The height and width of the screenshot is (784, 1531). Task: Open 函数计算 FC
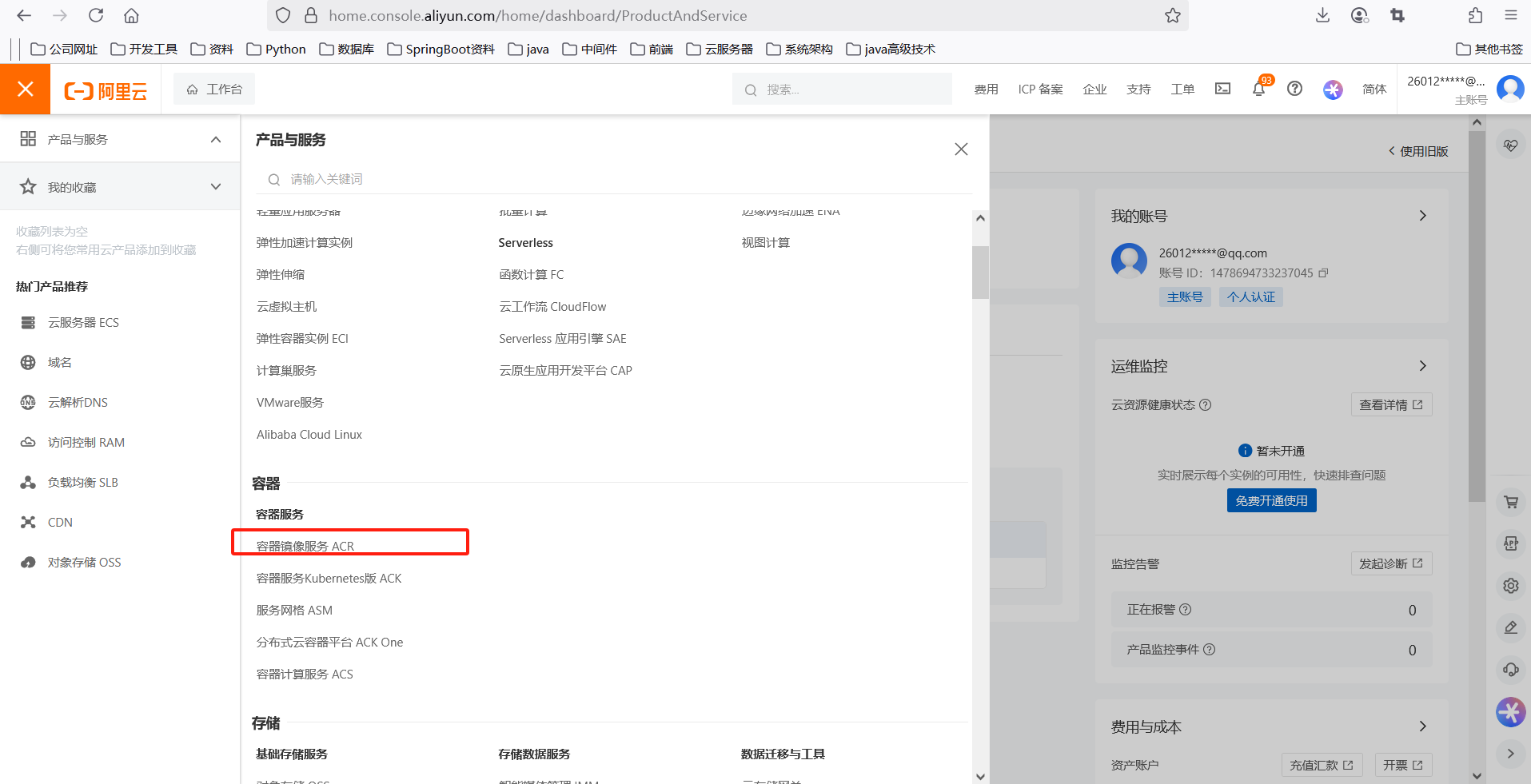[x=532, y=275]
